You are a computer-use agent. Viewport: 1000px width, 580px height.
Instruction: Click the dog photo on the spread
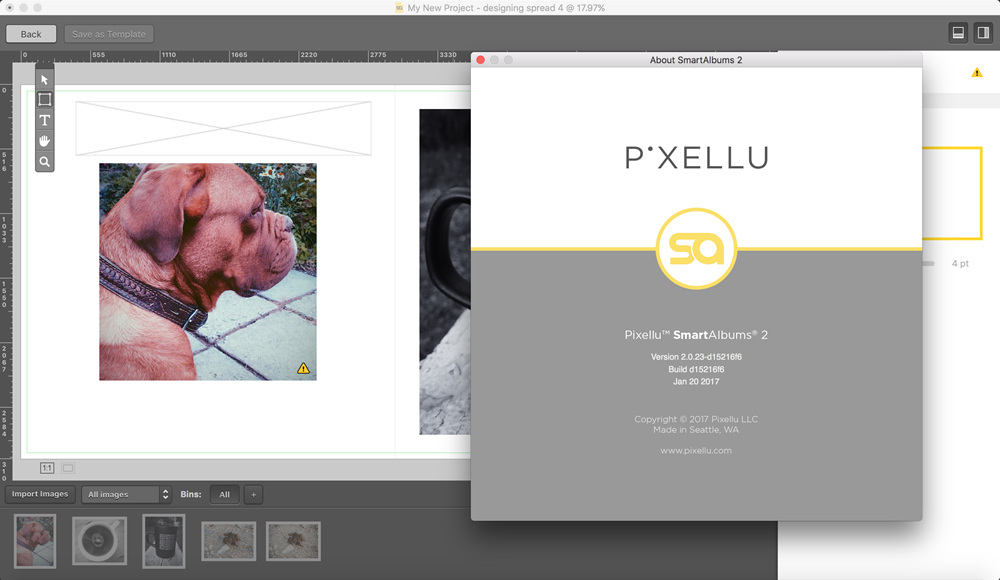pos(208,272)
